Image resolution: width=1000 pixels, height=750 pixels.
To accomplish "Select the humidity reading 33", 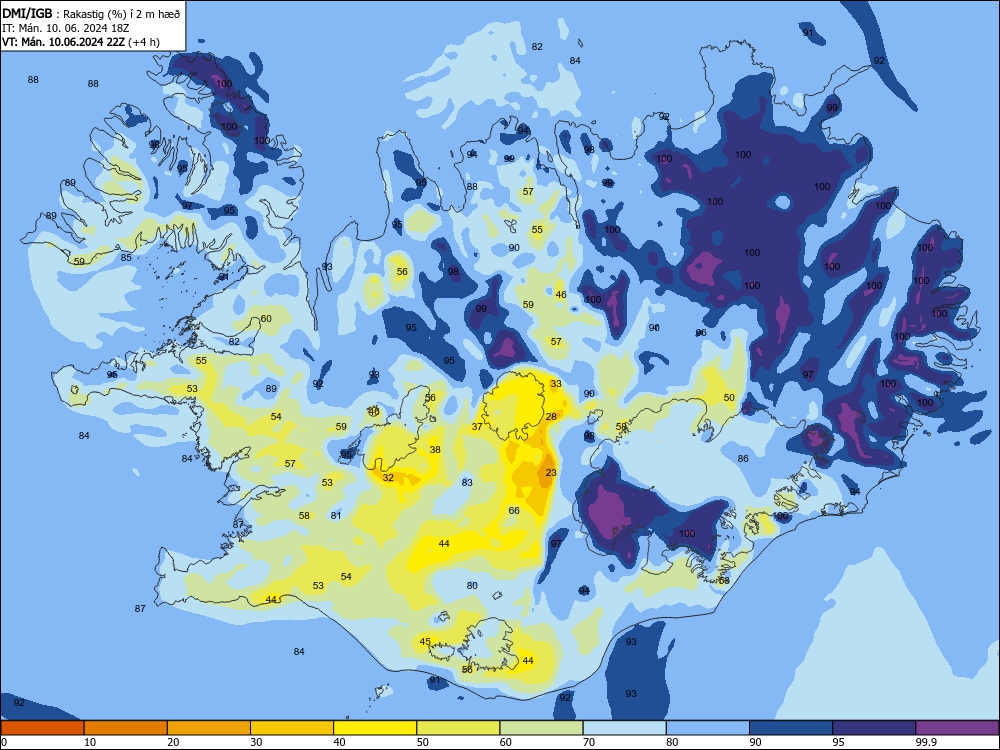I will 556,383.
